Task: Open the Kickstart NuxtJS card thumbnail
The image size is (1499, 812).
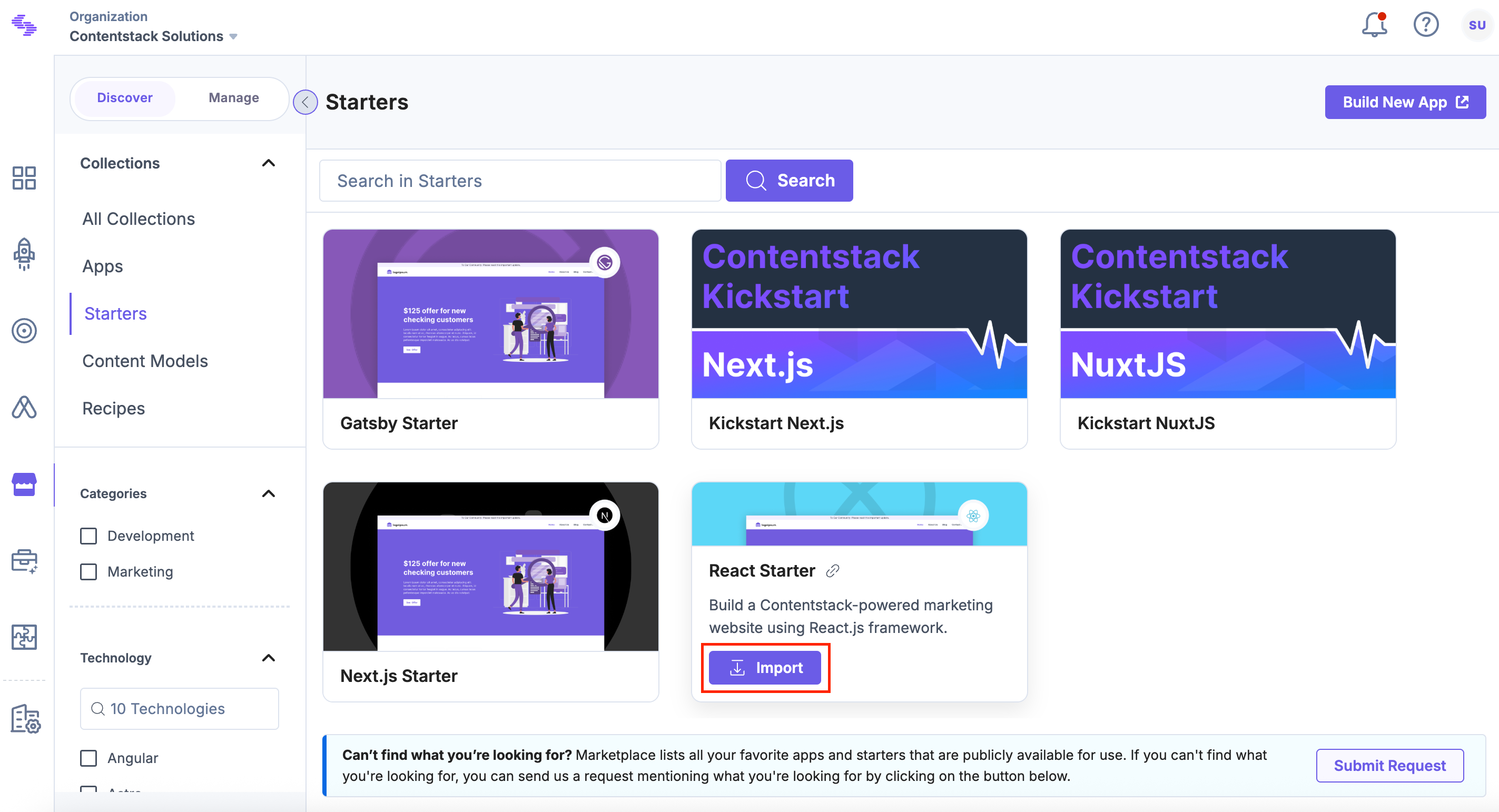Action: (x=1228, y=314)
